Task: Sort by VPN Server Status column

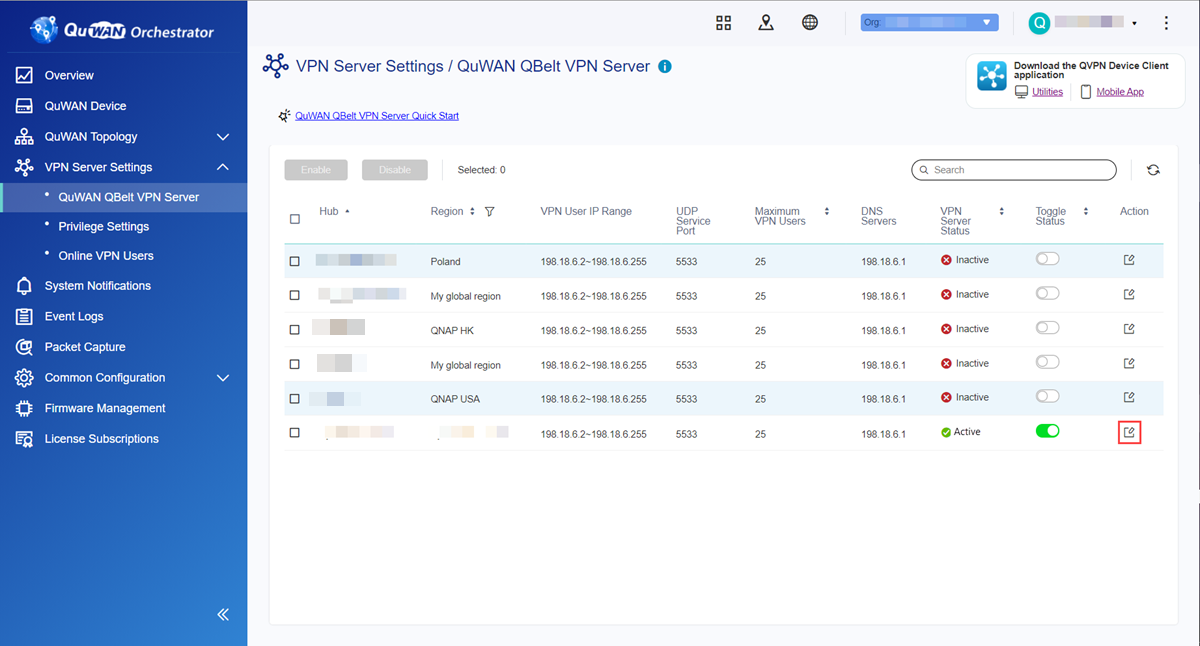Action: 1001,212
